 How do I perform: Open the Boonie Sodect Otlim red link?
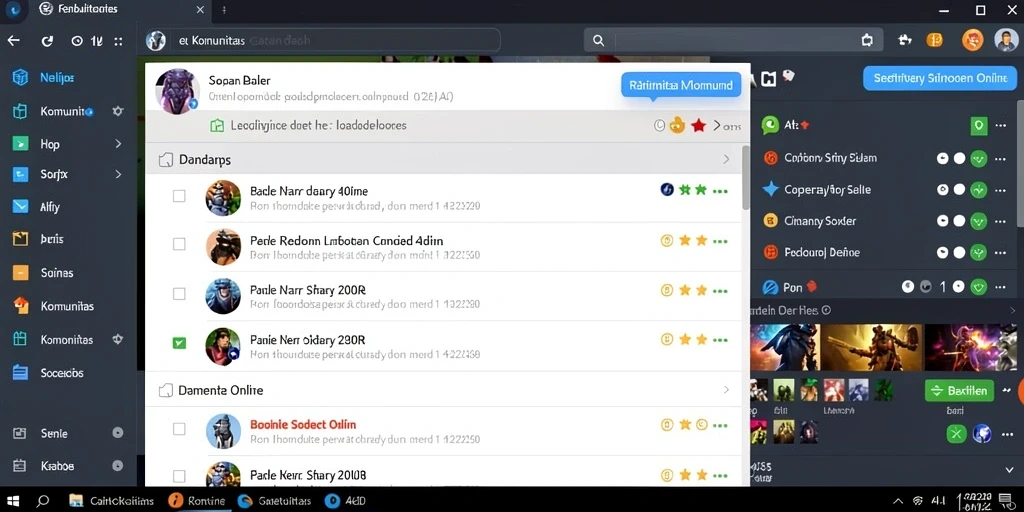tap(303, 424)
